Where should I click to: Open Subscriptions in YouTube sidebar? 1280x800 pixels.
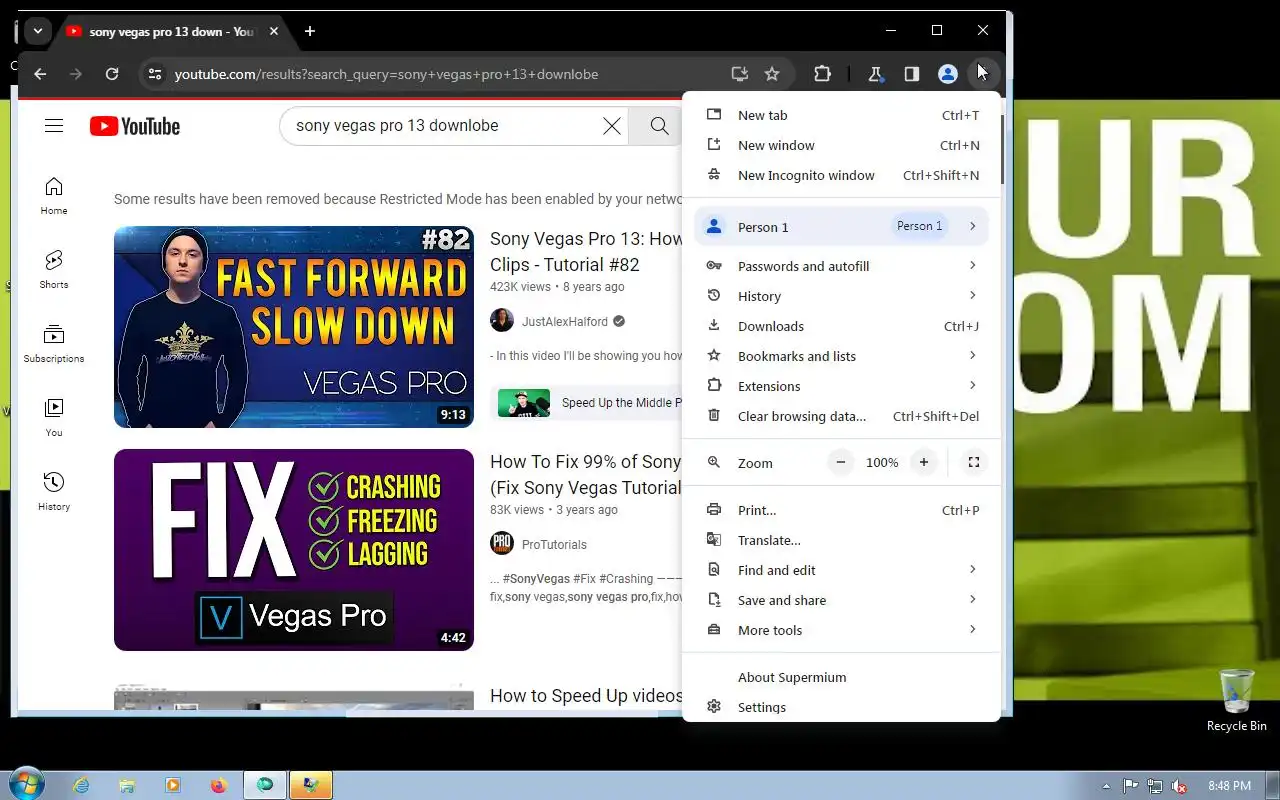54,344
